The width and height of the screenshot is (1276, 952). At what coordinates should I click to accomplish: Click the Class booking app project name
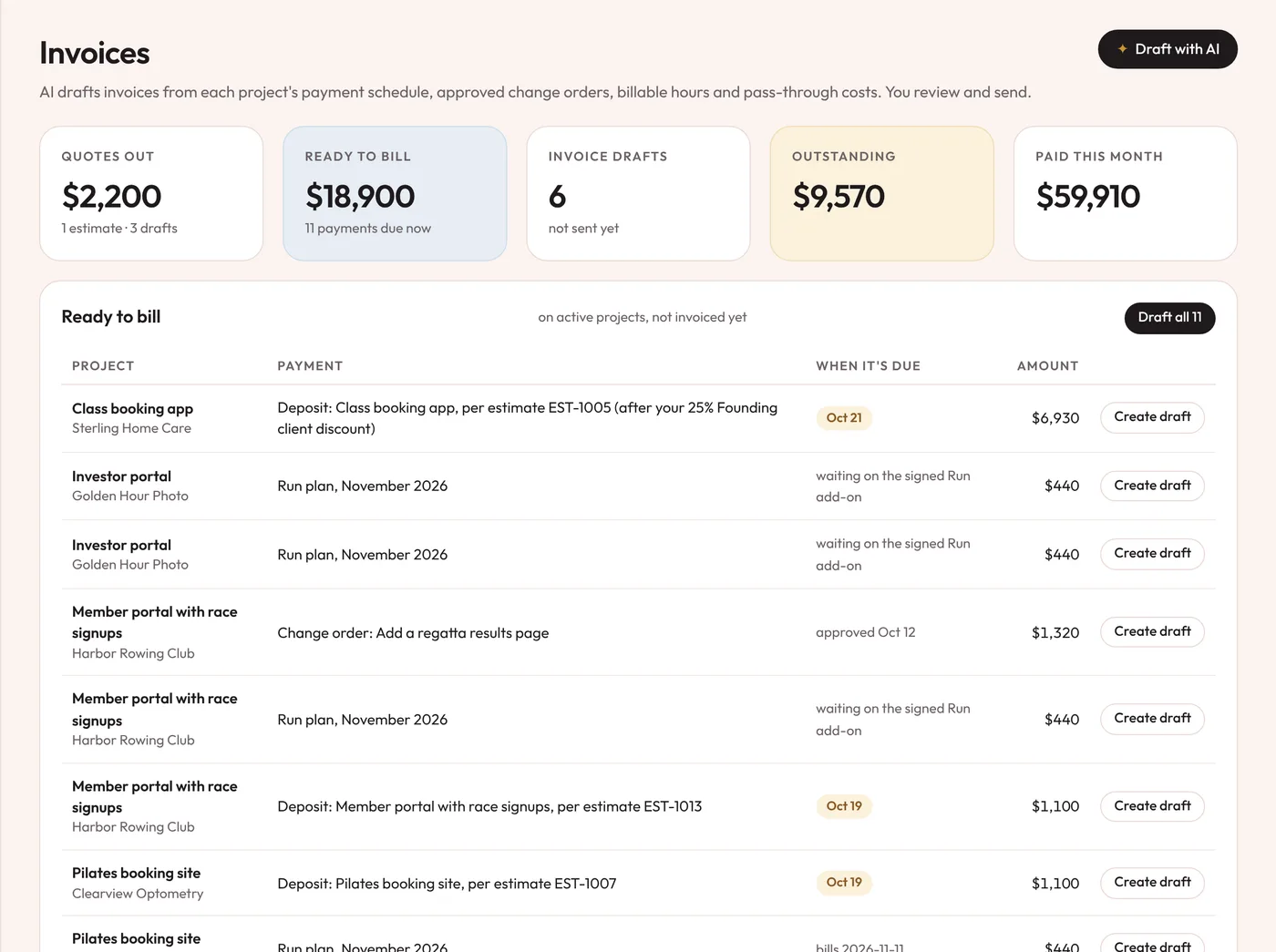[x=132, y=408]
